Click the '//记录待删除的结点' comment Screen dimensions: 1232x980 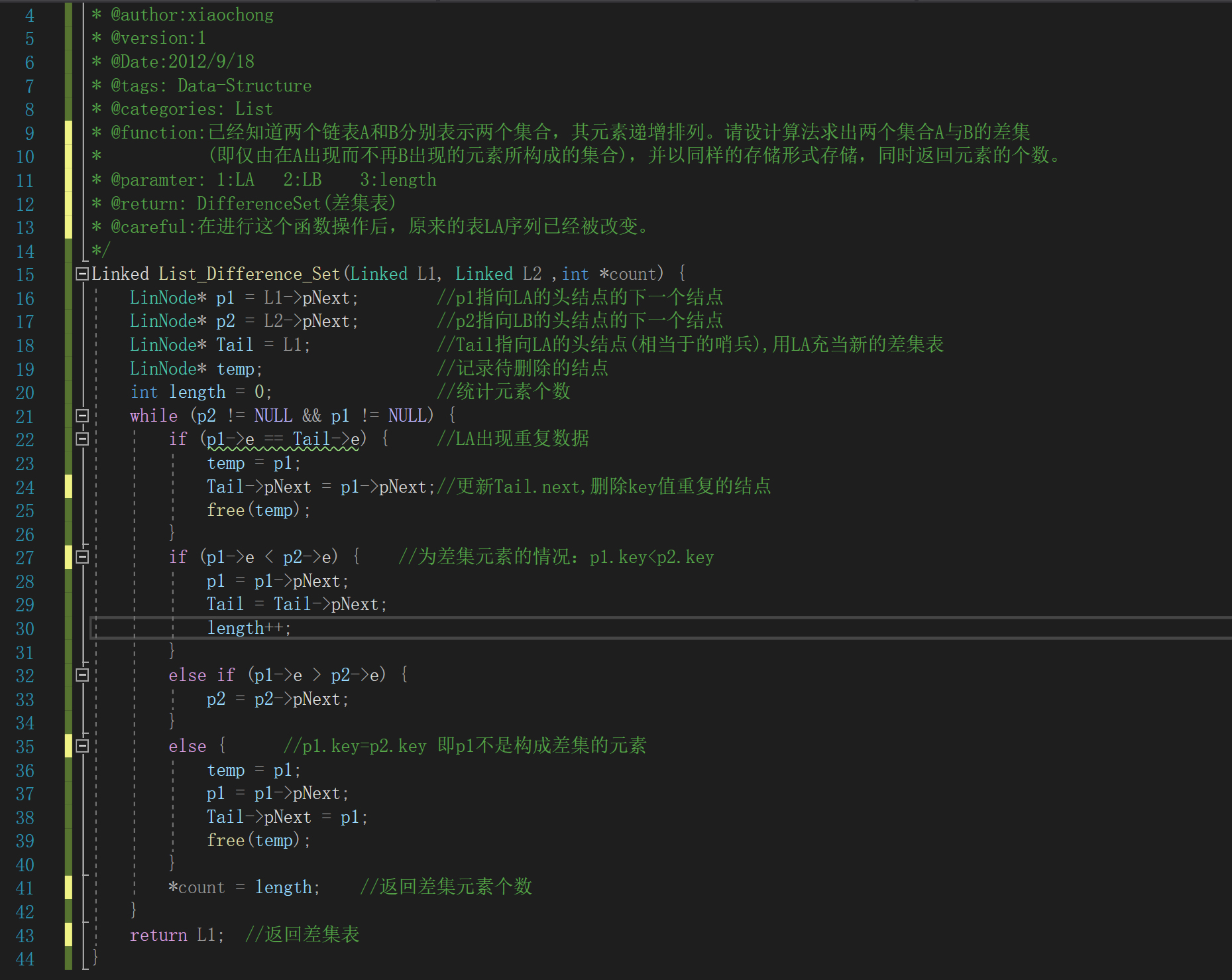tap(522, 369)
